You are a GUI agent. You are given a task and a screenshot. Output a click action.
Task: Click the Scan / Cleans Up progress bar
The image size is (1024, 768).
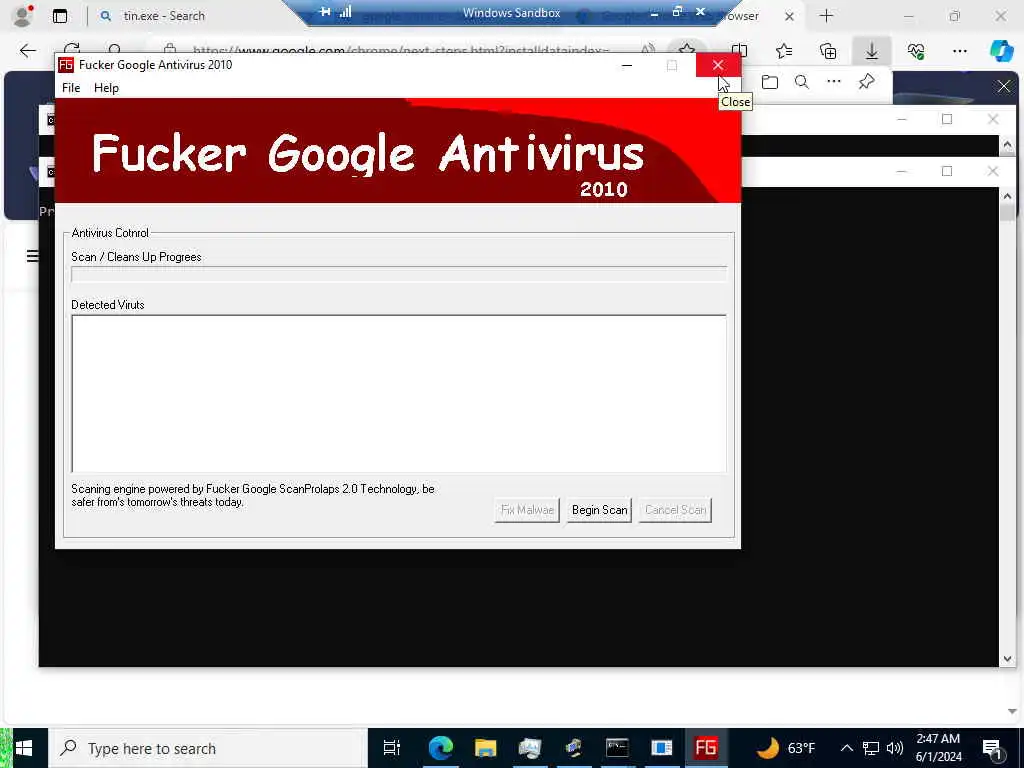coord(399,274)
